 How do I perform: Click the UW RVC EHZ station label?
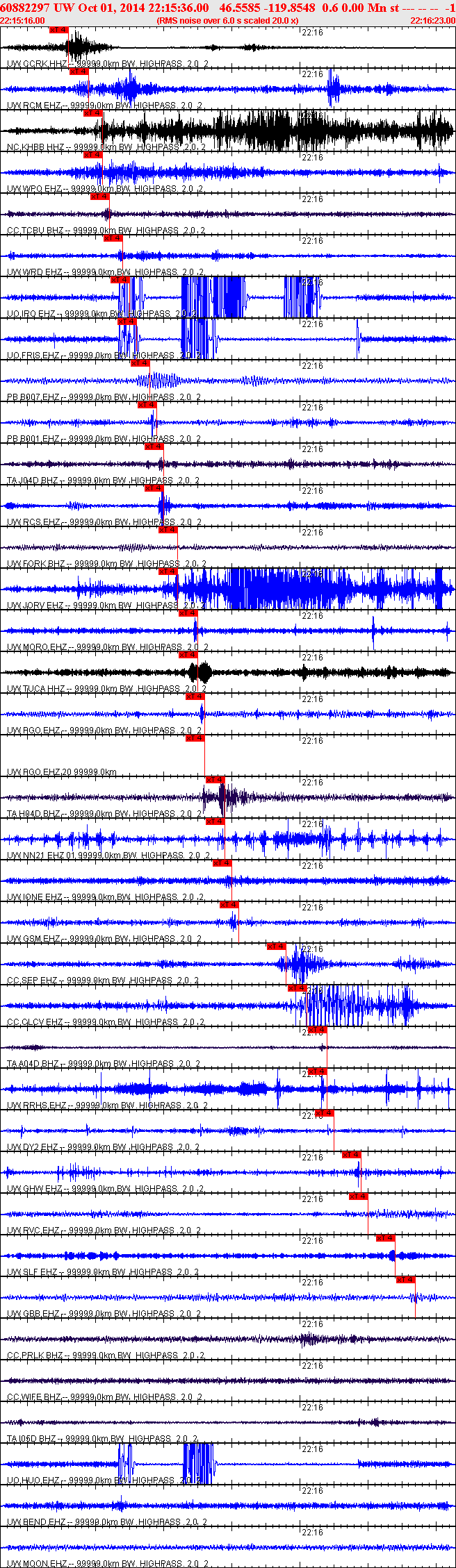point(104,1231)
